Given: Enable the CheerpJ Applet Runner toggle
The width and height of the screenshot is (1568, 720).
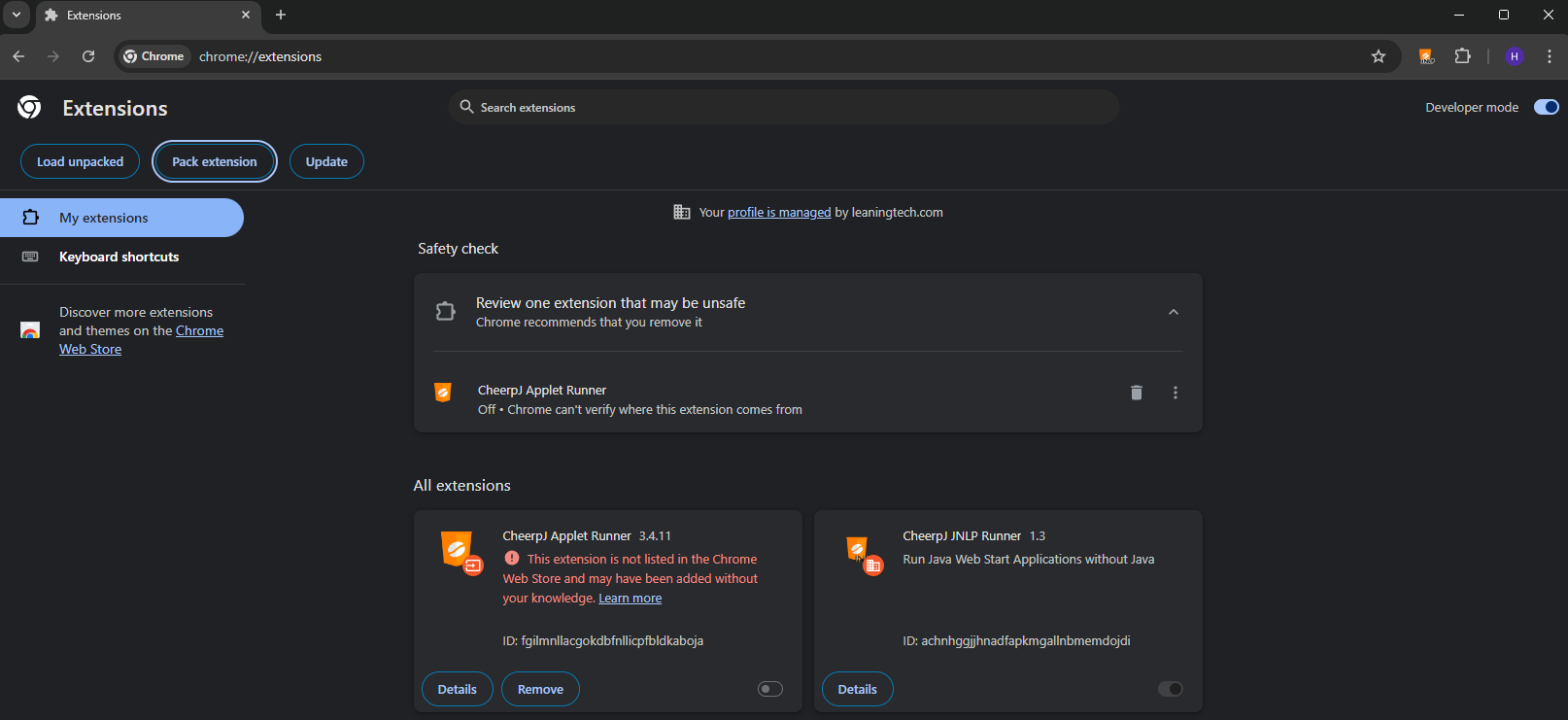Looking at the screenshot, I should [769, 689].
